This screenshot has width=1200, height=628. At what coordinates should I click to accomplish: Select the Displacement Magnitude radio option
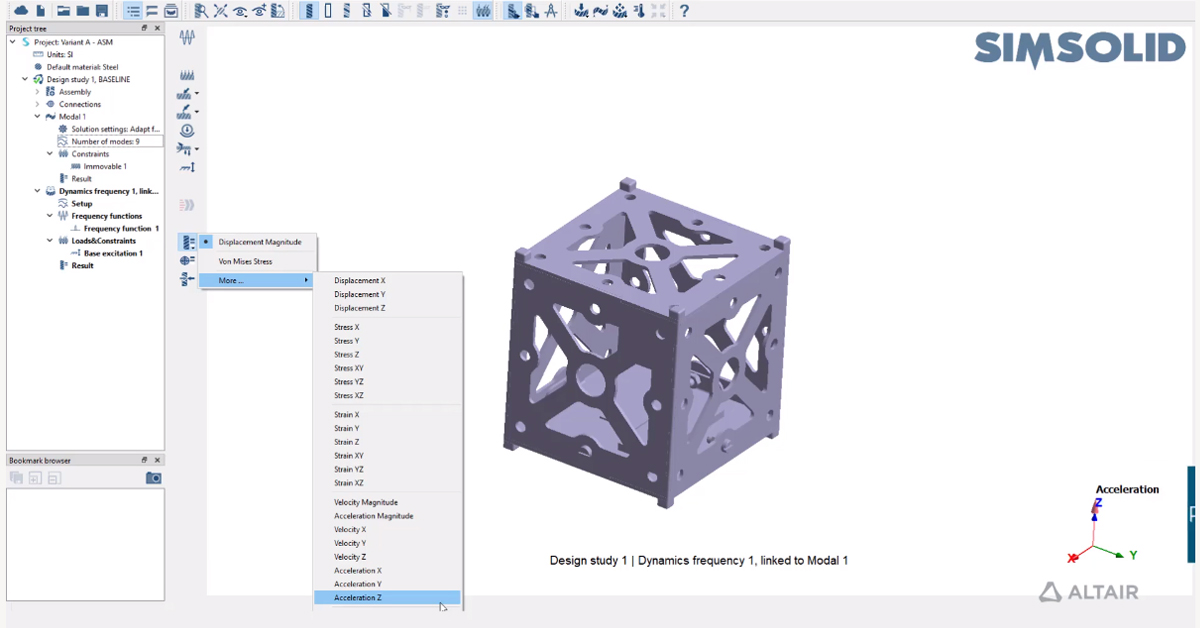pos(206,242)
